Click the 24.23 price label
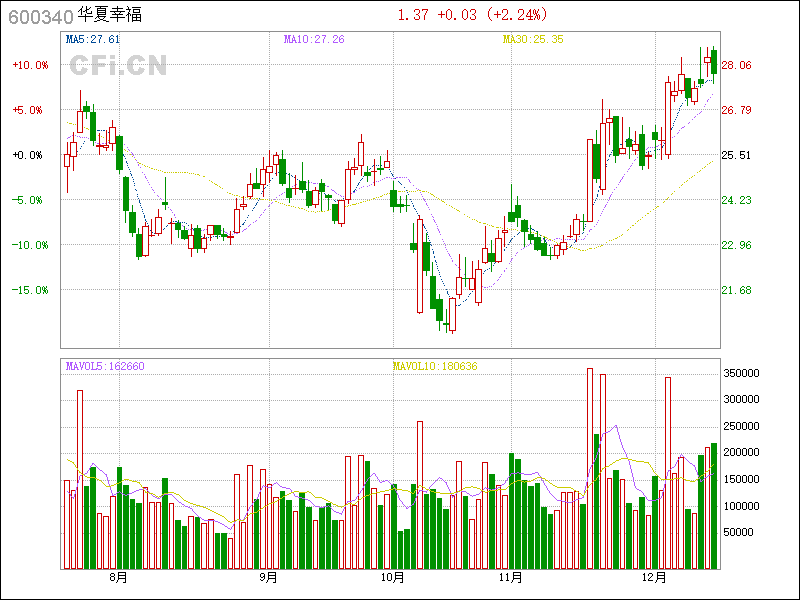 pos(736,200)
